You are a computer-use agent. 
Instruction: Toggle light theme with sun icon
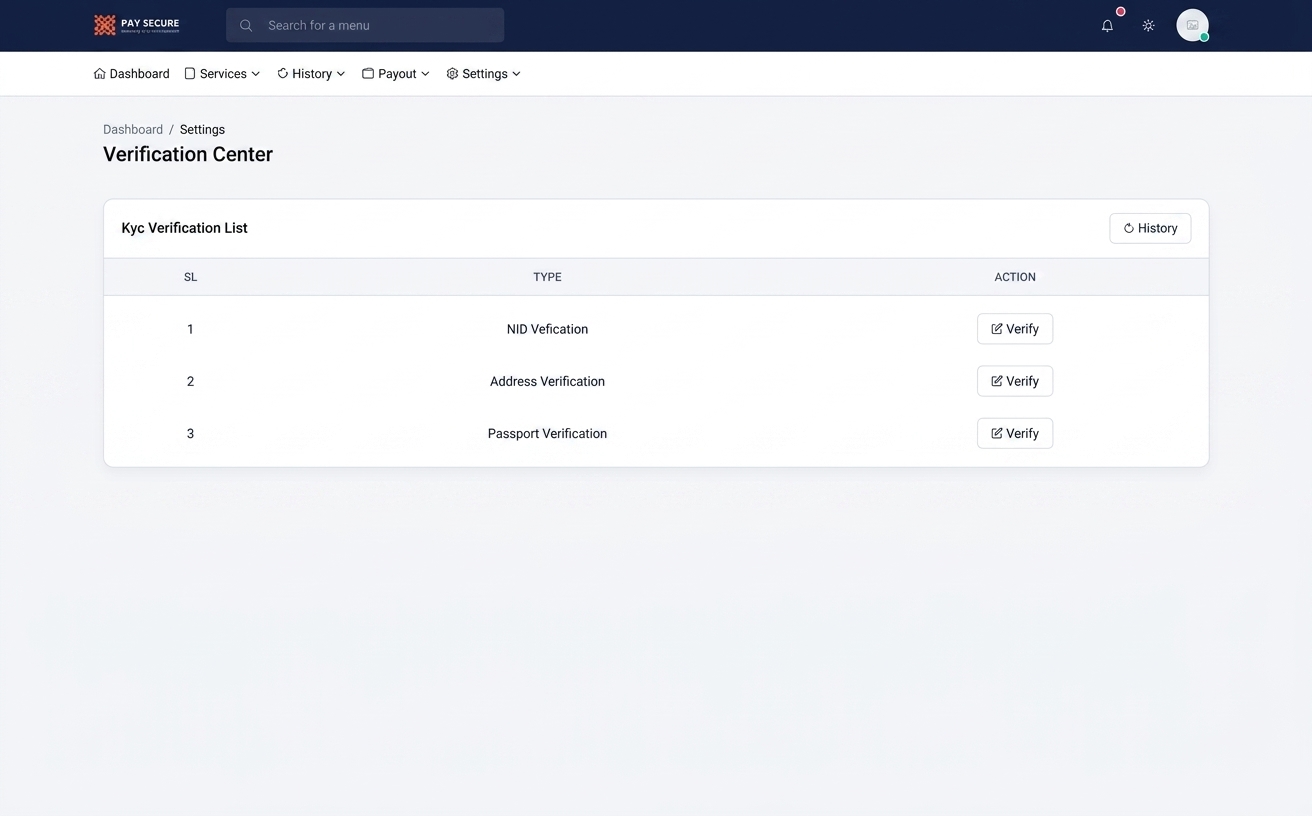(1148, 26)
